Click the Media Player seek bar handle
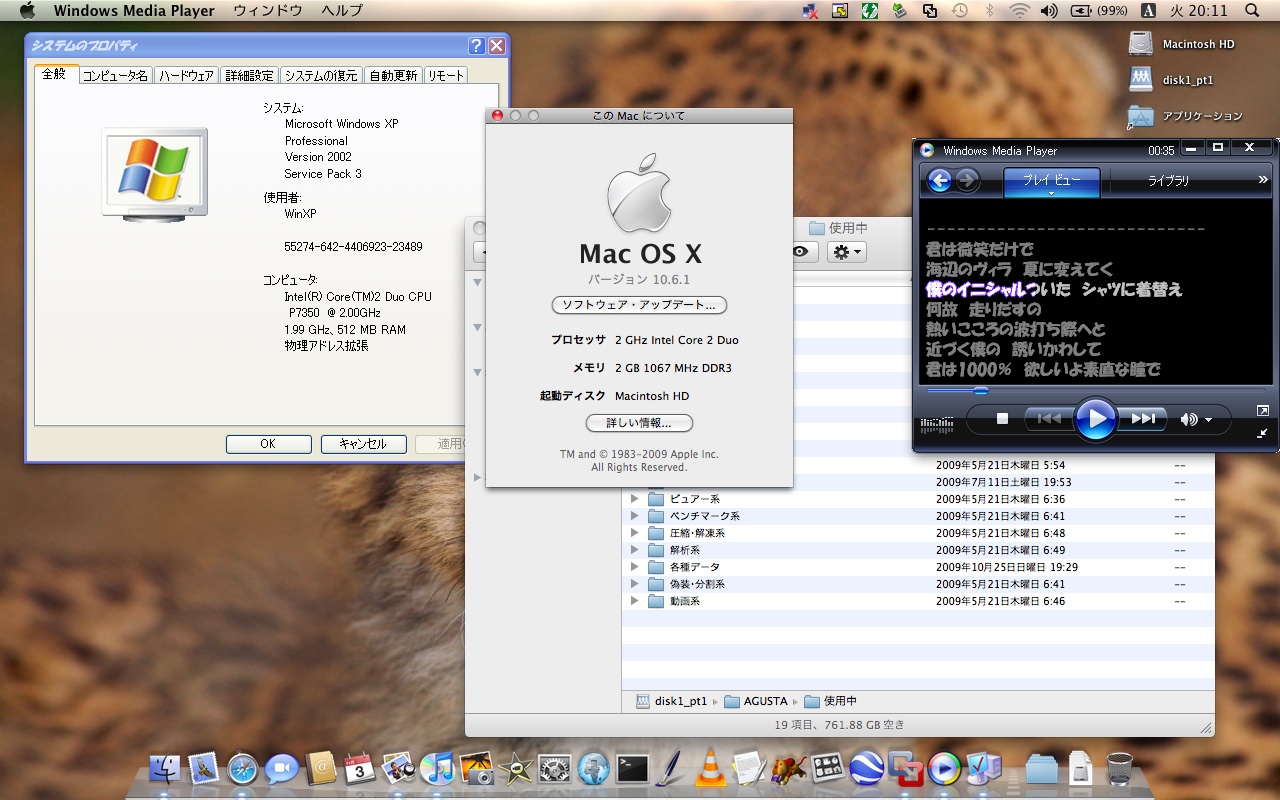Image resolution: width=1280 pixels, height=800 pixels. pos(980,391)
